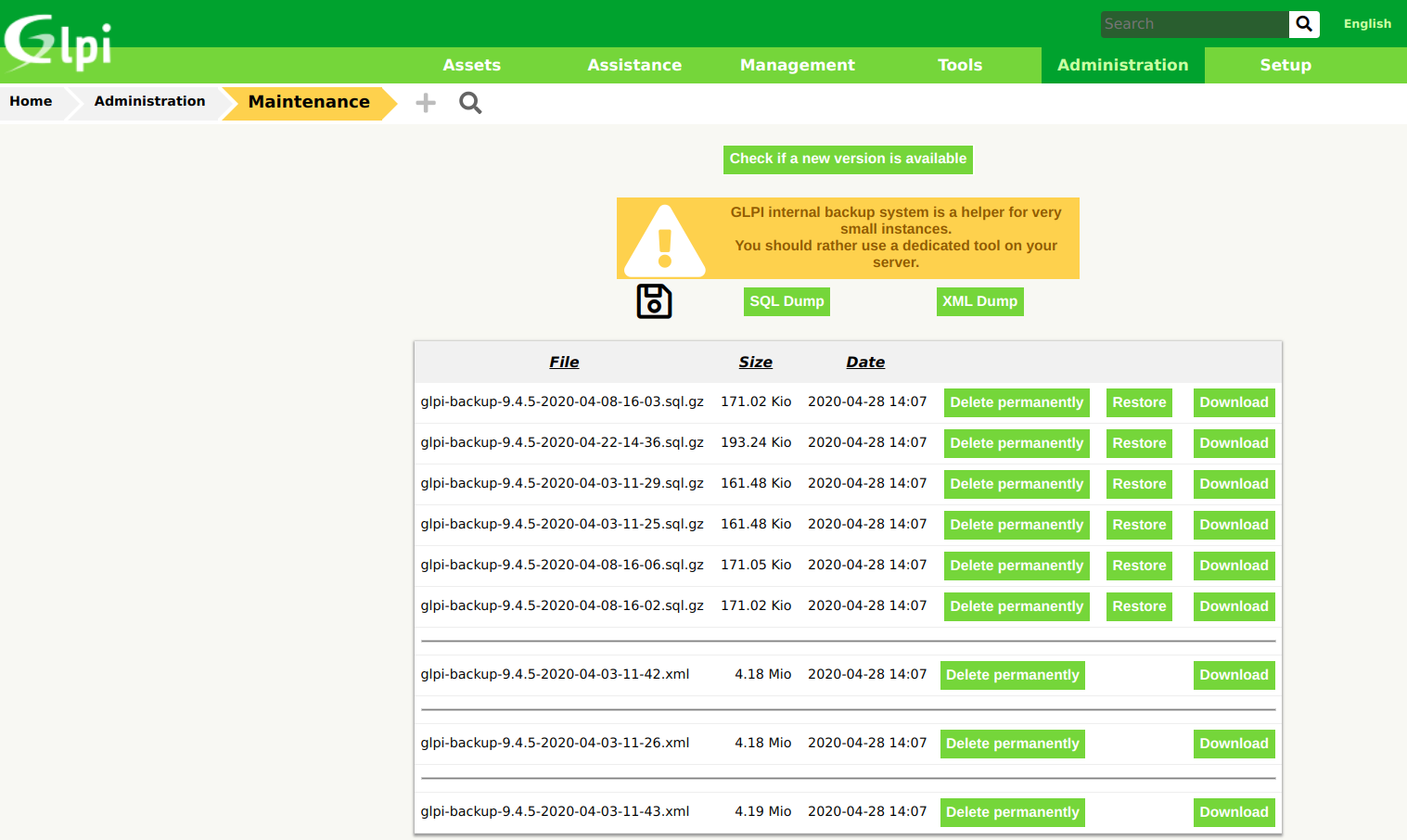Click the plus icon next to Maintenance

pyautogui.click(x=426, y=103)
